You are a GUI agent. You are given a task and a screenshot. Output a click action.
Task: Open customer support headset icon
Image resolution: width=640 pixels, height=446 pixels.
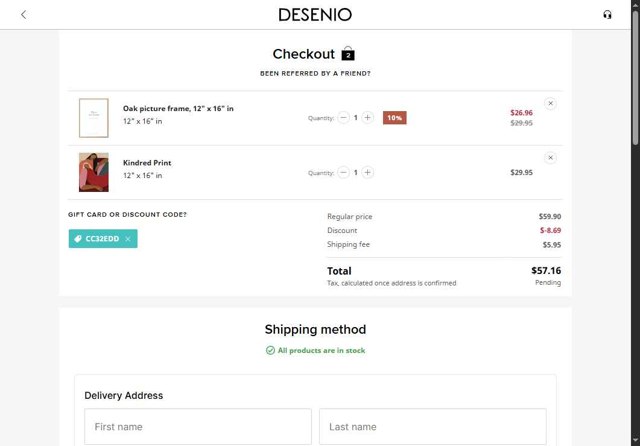coord(607,15)
